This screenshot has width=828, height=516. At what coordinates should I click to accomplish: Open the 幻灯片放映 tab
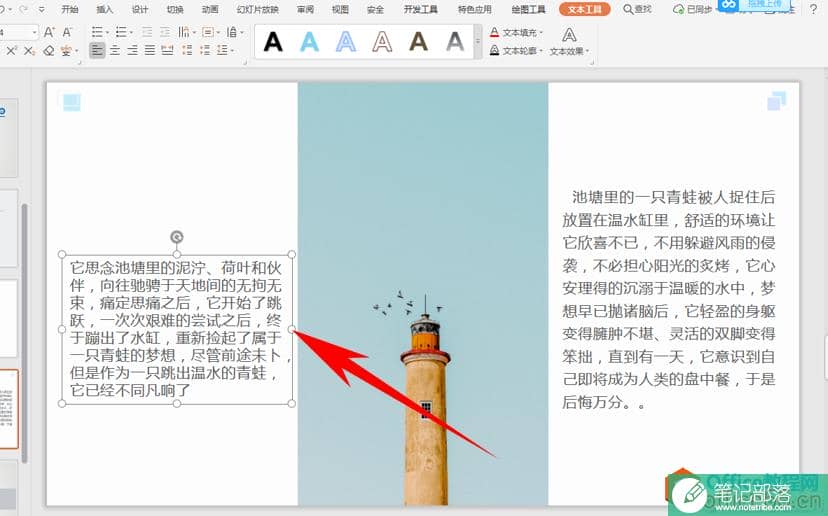(x=258, y=9)
